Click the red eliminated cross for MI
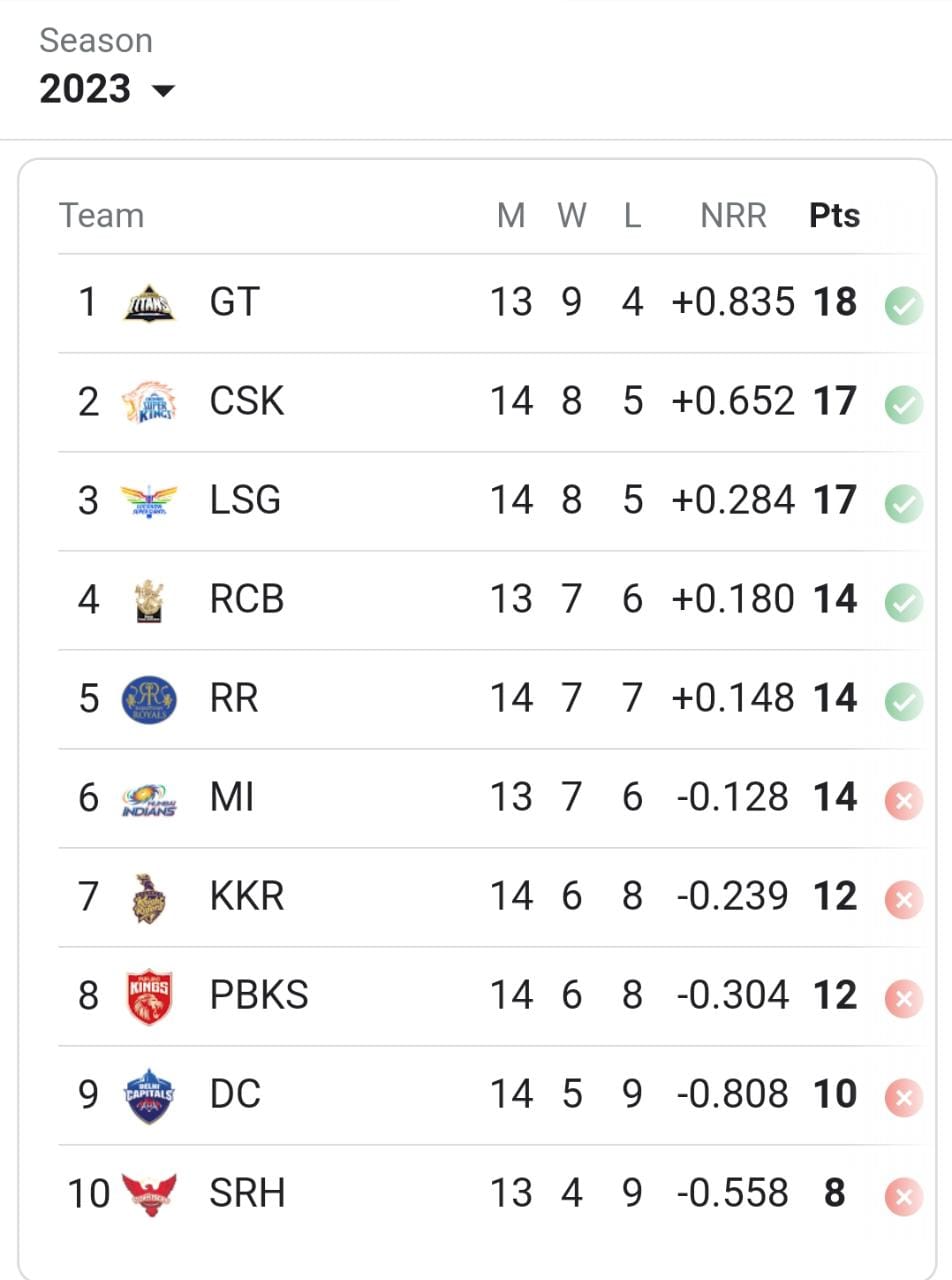This screenshot has width=952, height=1280. click(x=903, y=801)
